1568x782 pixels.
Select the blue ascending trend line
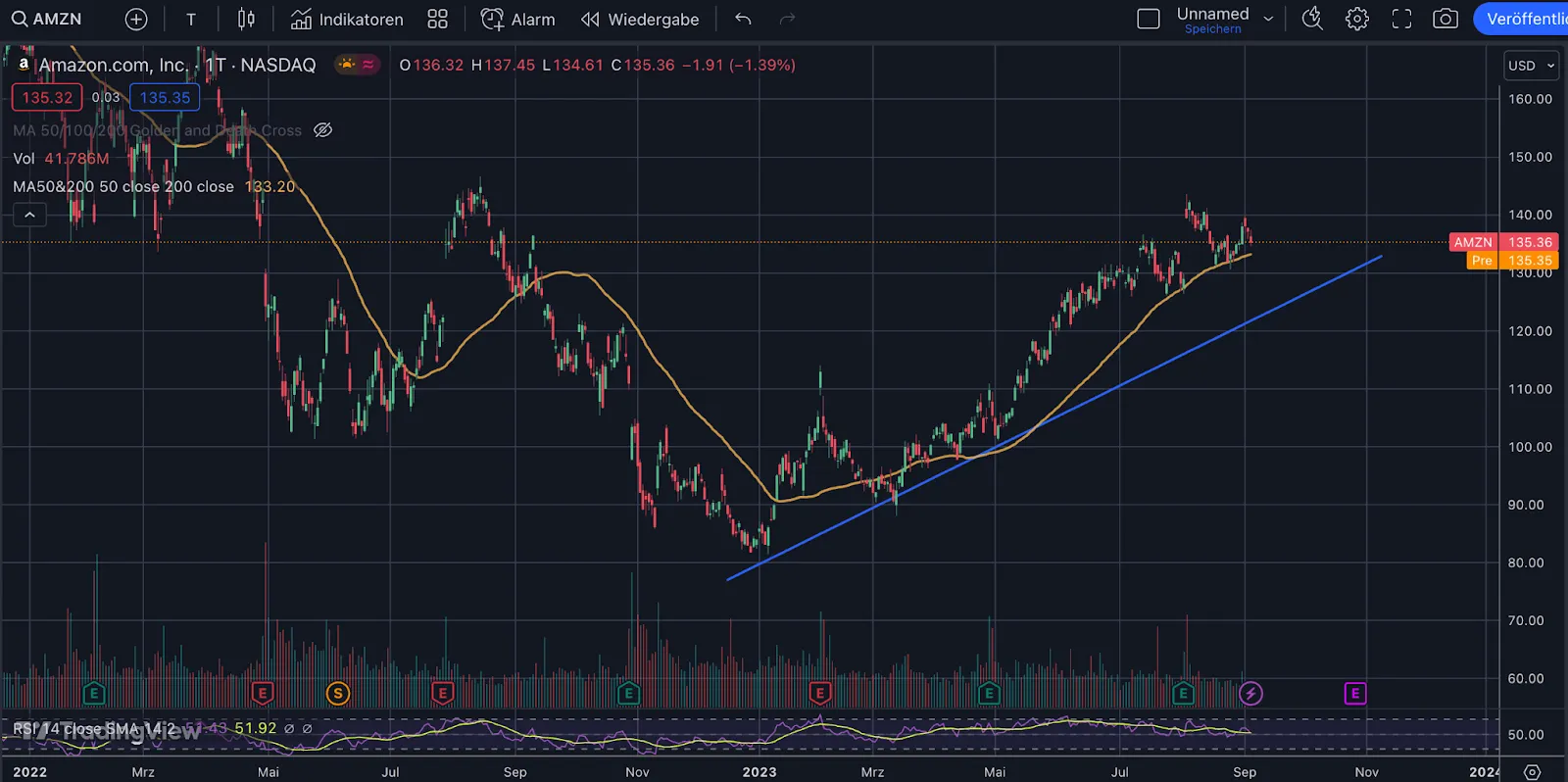click(x=1054, y=418)
